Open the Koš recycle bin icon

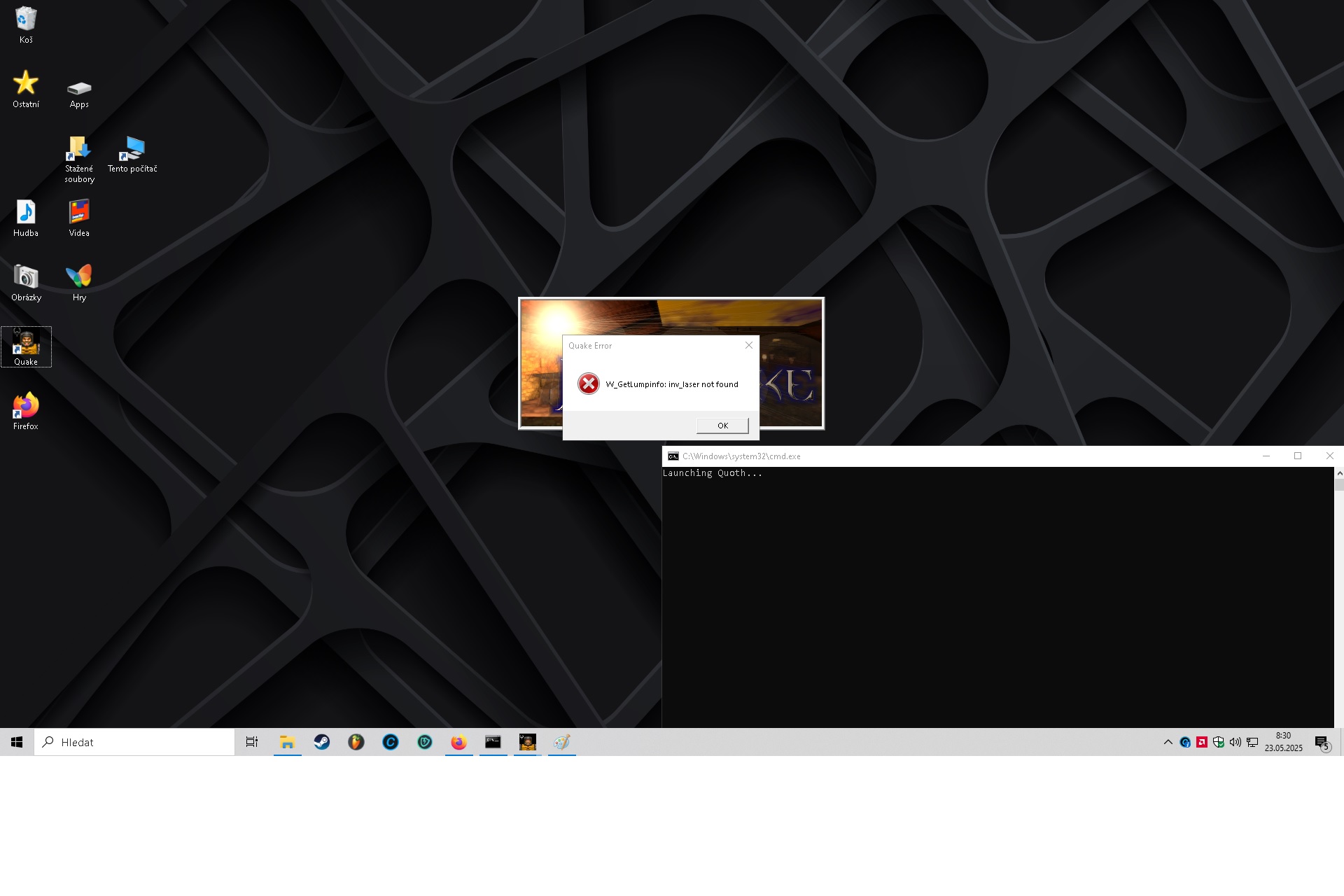coord(26,25)
